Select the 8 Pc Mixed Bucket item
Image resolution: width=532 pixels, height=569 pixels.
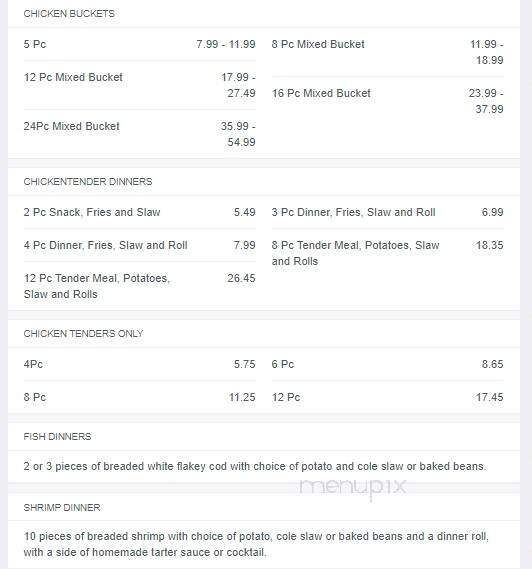[x=388, y=52]
